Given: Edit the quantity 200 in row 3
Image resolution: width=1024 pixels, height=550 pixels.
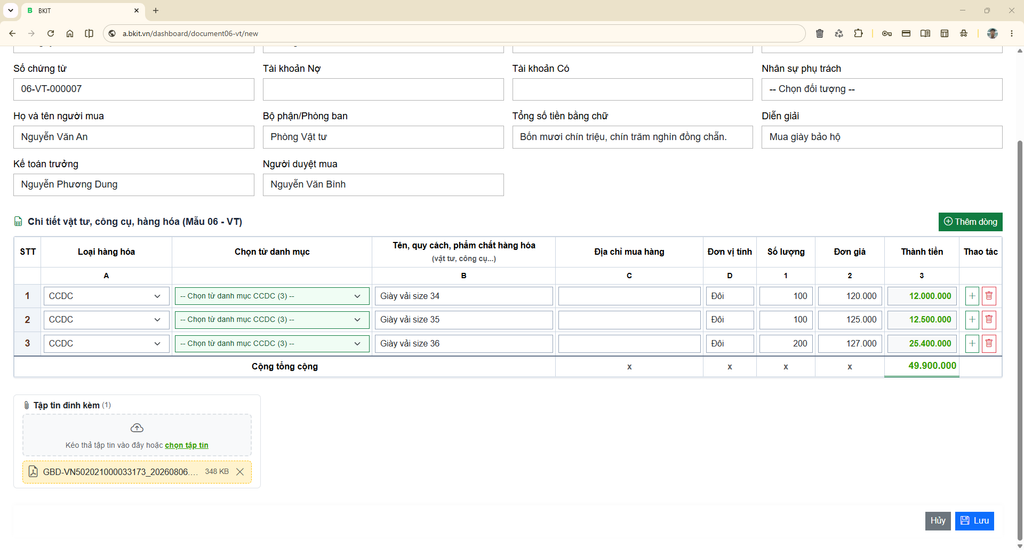Looking at the screenshot, I should tap(786, 344).
